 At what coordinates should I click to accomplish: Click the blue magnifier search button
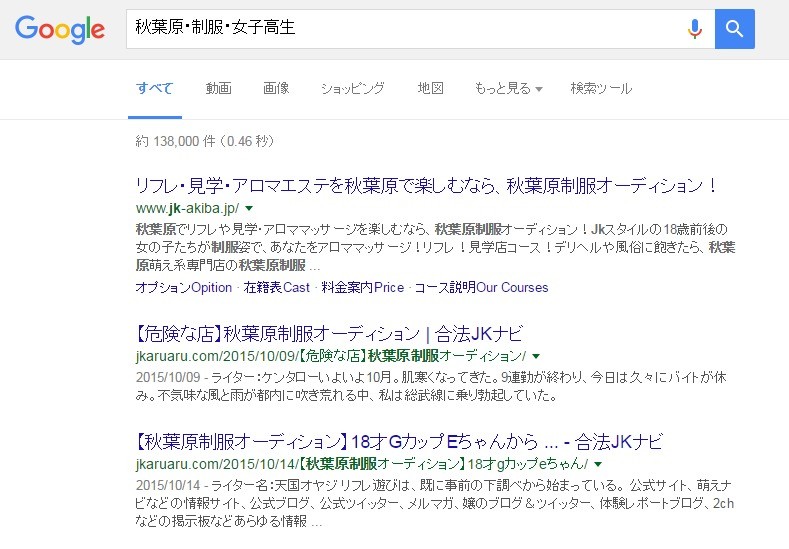tap(735, 29)
